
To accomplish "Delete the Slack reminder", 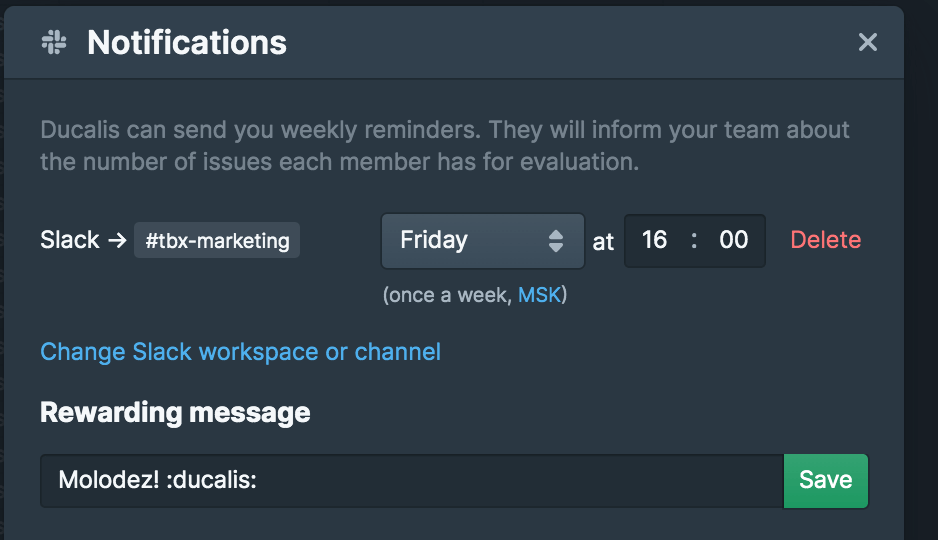I will coord(825,240).
